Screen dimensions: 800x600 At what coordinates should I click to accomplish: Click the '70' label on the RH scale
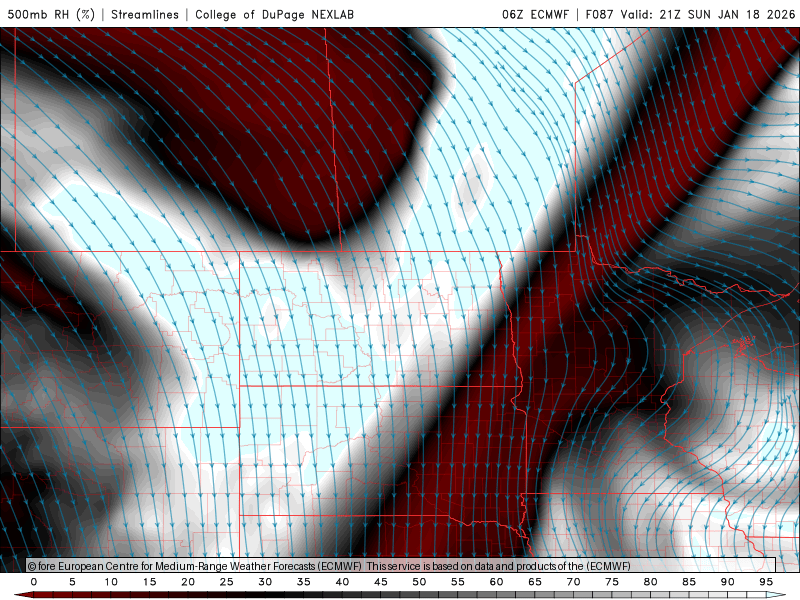click(x=573, y=582)
